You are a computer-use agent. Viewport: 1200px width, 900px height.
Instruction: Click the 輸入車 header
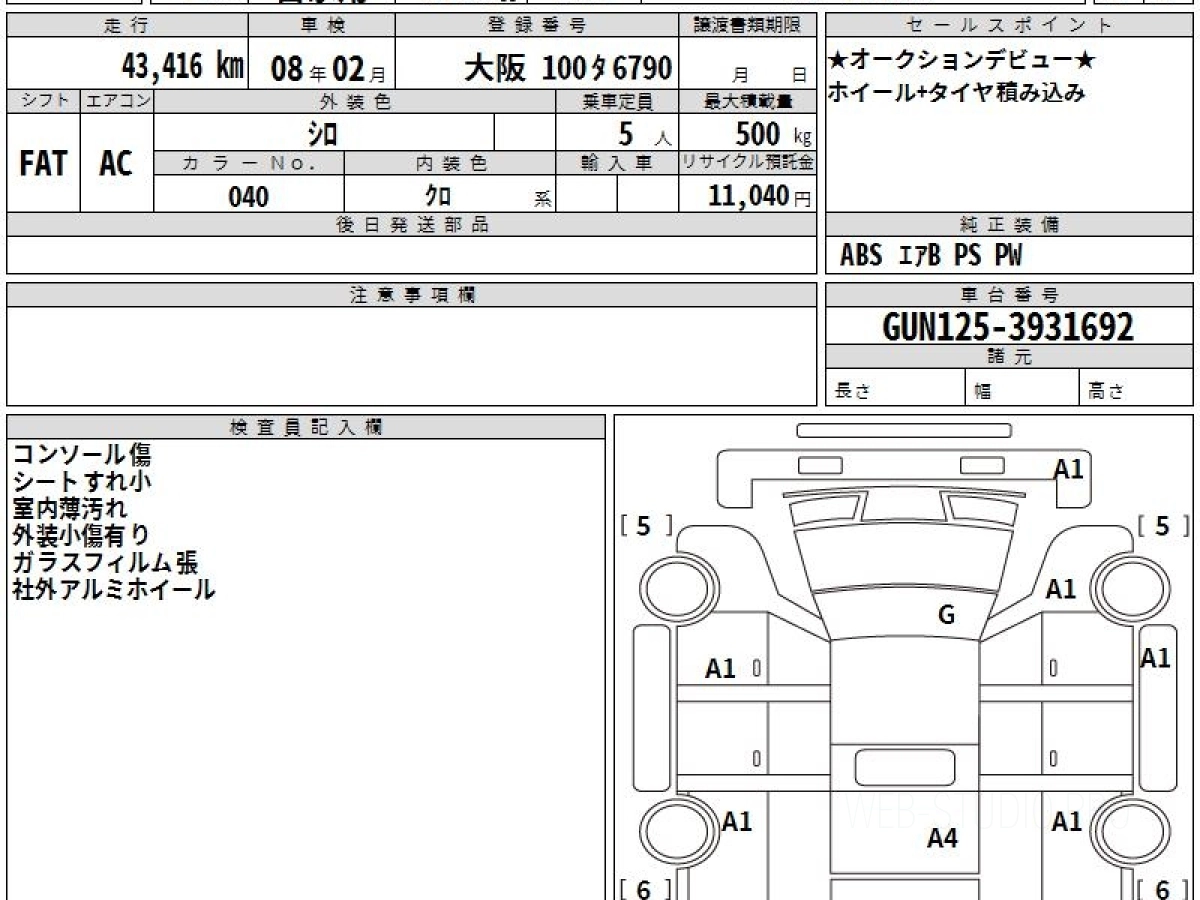point(617,164)
